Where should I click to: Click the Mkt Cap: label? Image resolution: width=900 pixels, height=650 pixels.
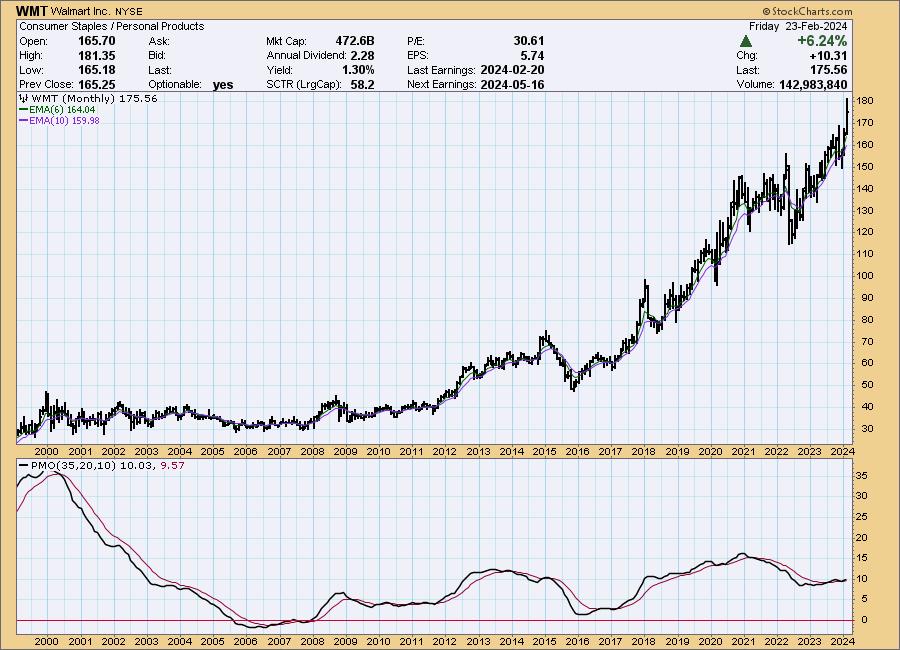(x=286, y=41)
